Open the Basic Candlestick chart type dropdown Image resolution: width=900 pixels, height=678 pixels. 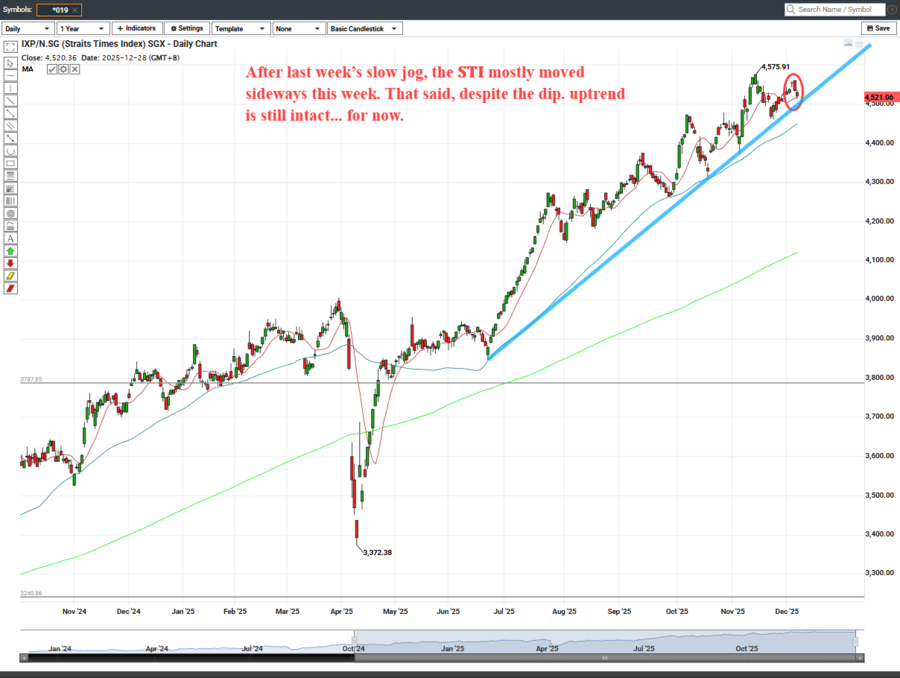pos(364,29)
